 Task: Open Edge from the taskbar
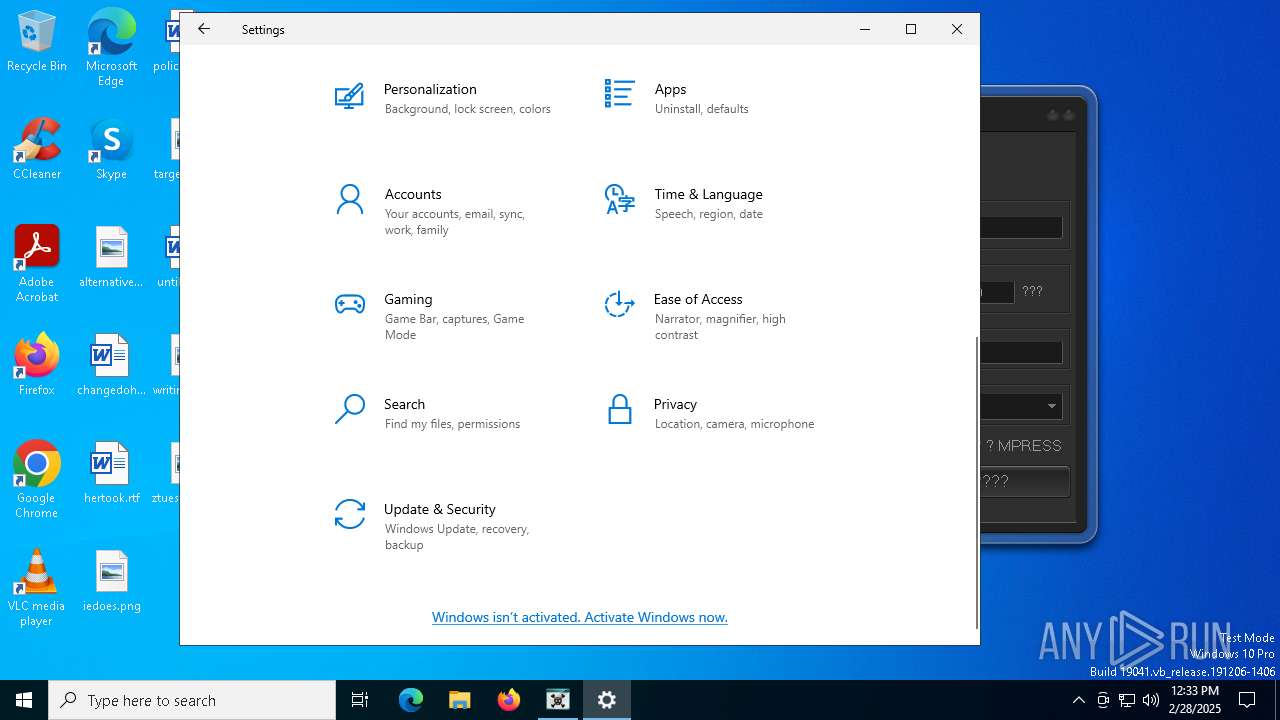[x=411, y=700]
